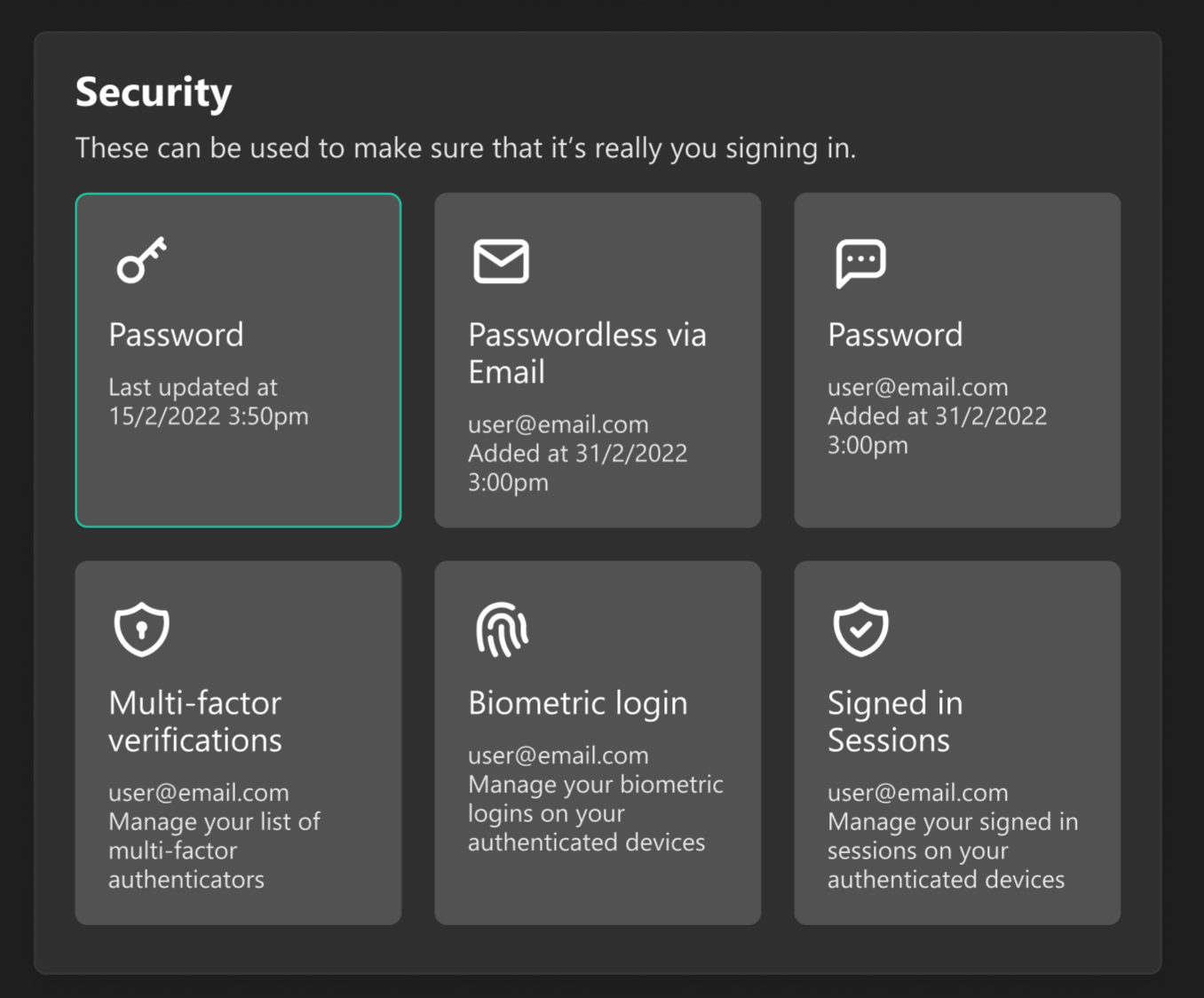Select the highlighted Password card
Viewport: 1204px width, 998px height.
238,360
